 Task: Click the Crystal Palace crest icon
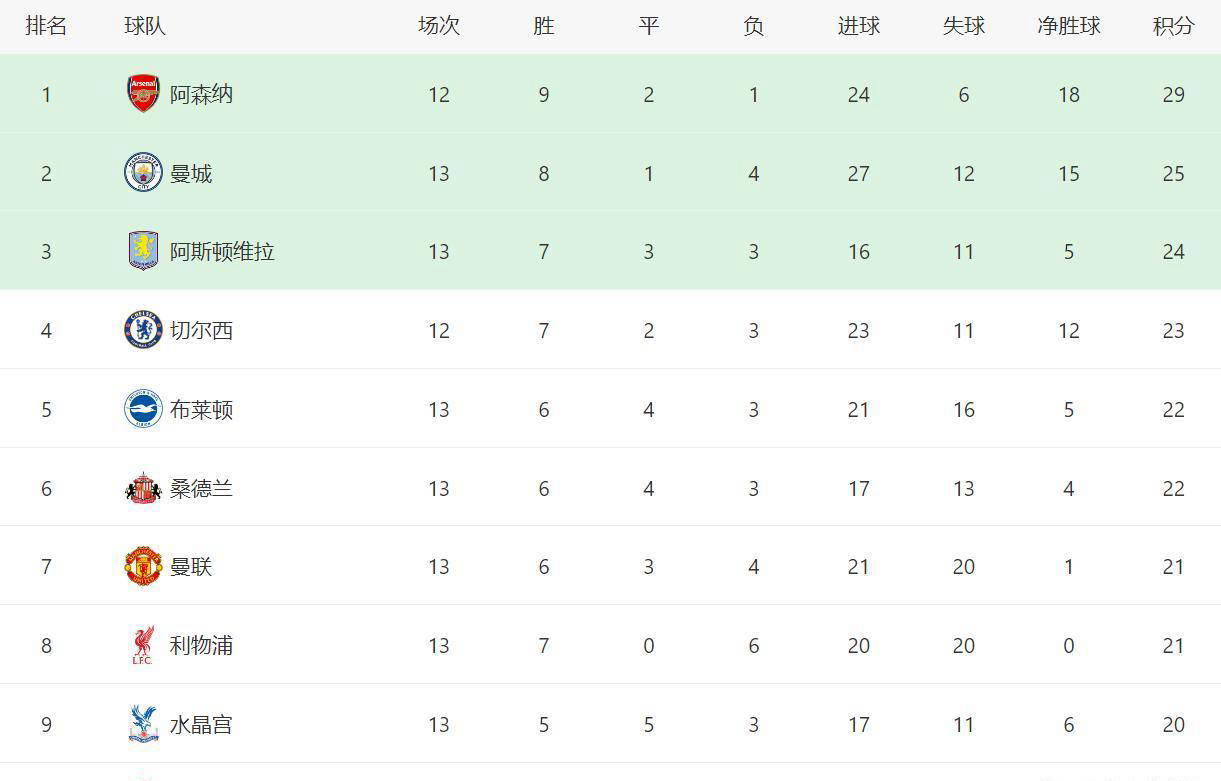[x=143, y=724]
